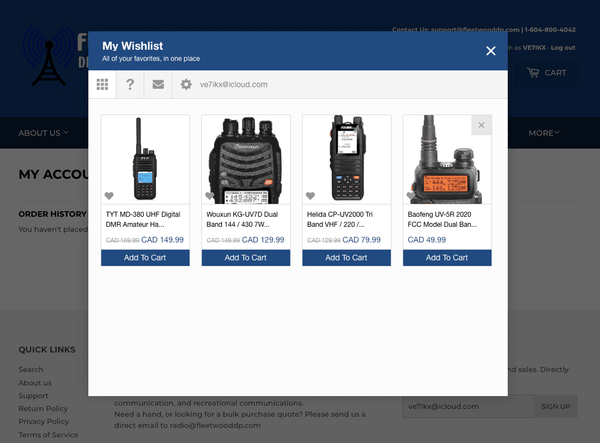Viewport: 600px width, 443px height.
Task: Click Baofeng UV-5R 2020 FCC title
Action: [442, 219]
